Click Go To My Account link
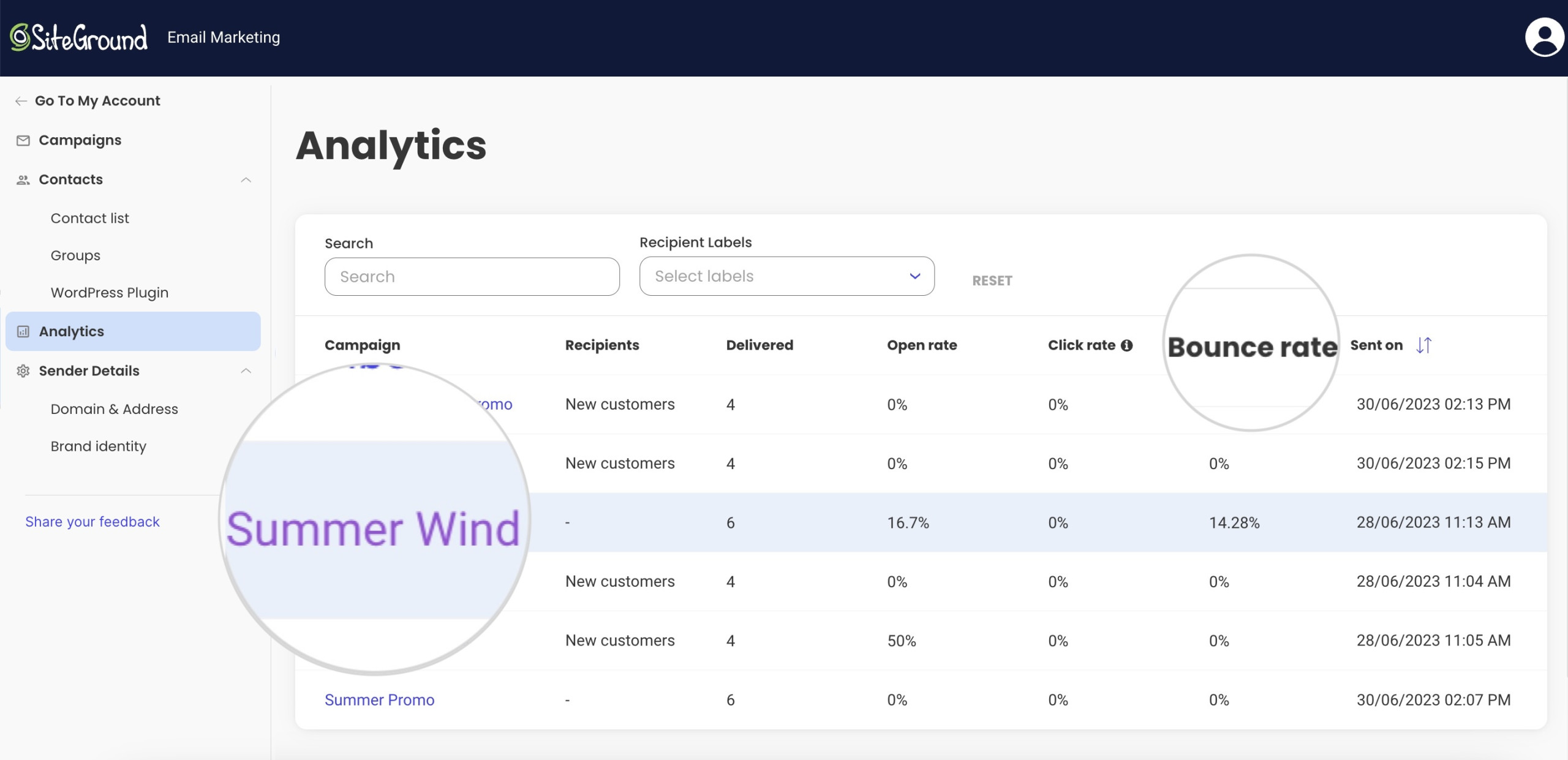This screenshot has height=760, width=1568. (x=97, y=101)
